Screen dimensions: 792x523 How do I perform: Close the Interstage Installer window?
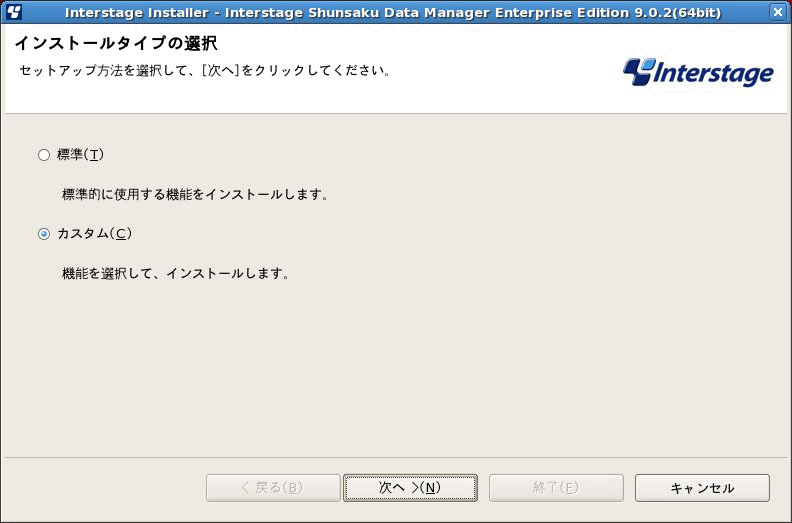coord(778,12)
